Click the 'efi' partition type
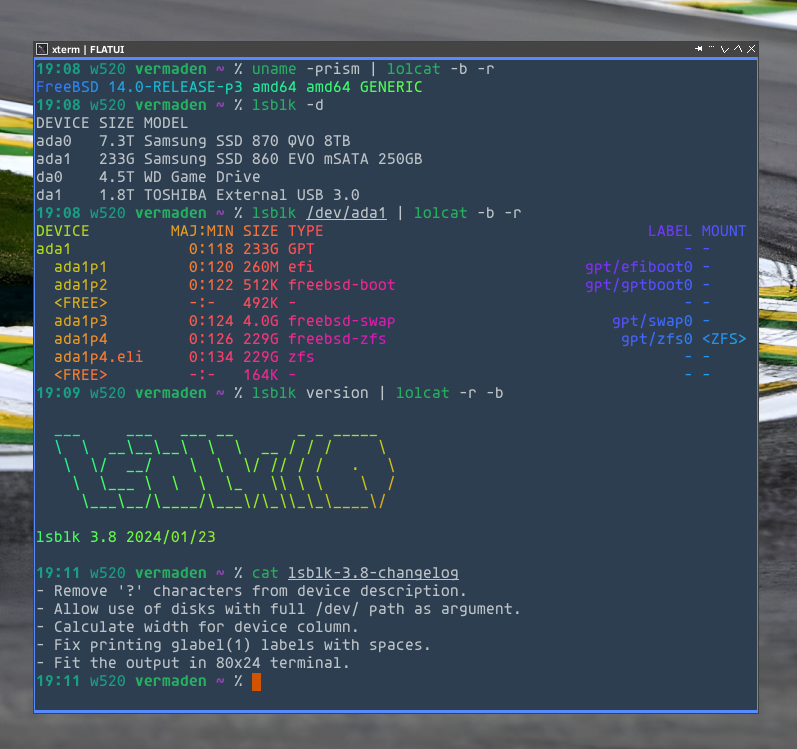Screen dimensions: 797x749 pyautogui.click(x=301, y=267)
